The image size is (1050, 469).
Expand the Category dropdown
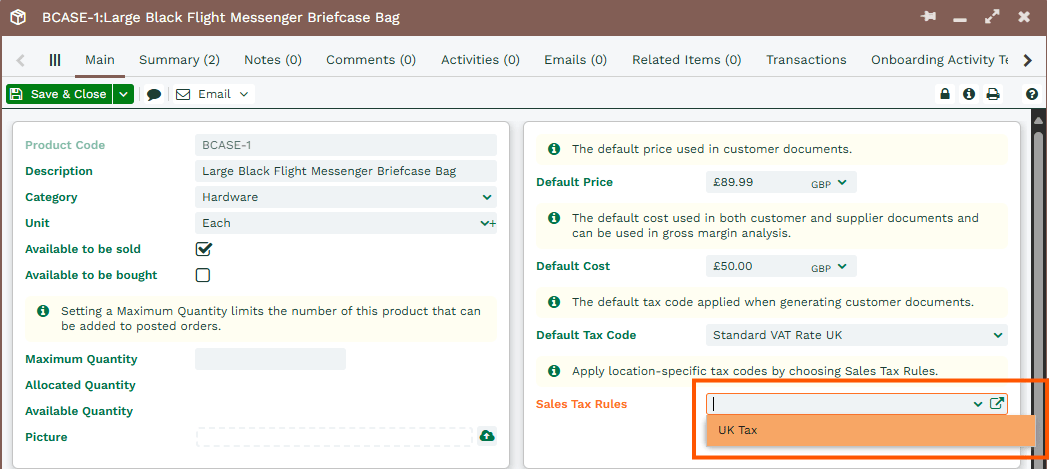pyautogui.click(x=346, y=197)
